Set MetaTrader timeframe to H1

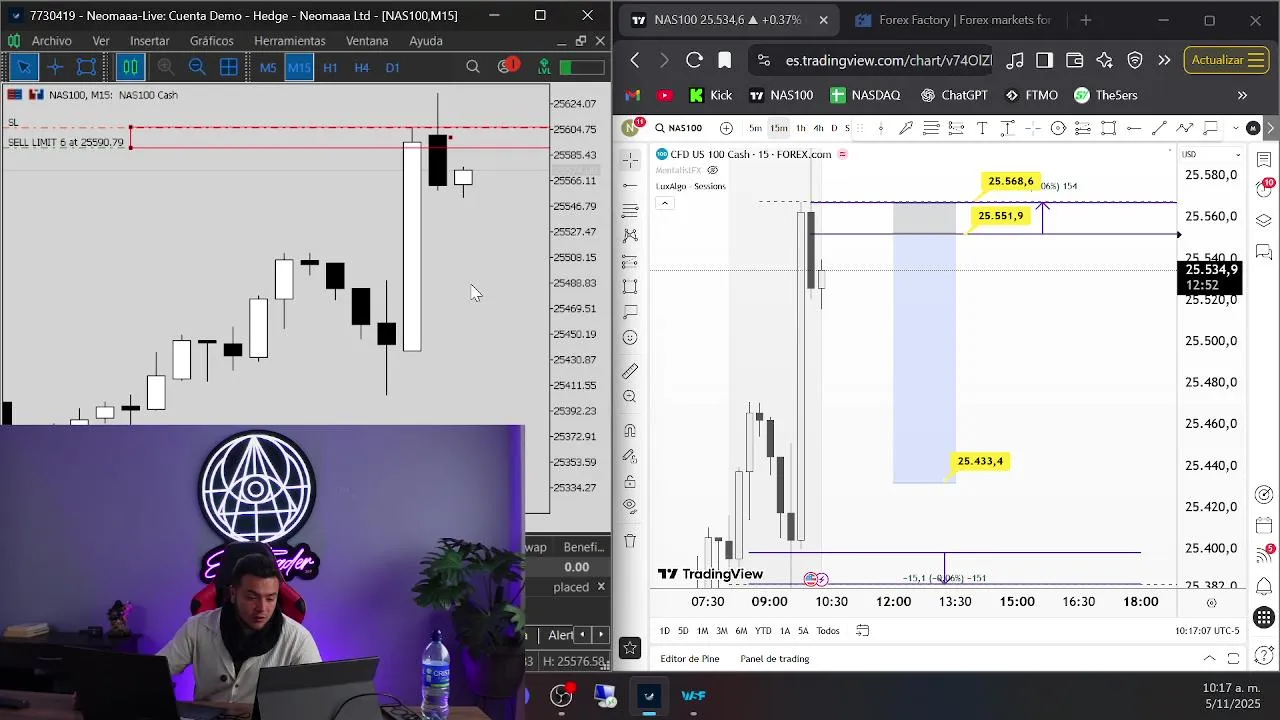(x=330, y=67)
